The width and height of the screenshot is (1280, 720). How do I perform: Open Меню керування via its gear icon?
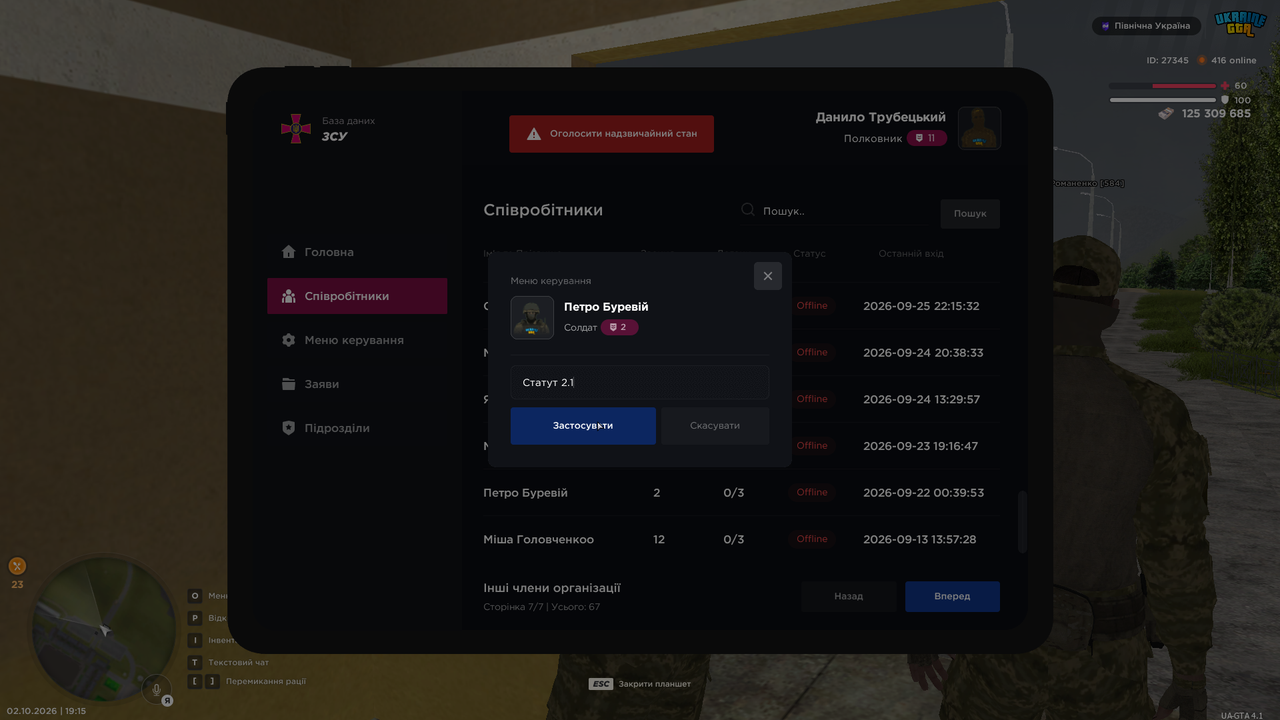pyautogui.click(x=289, y=340)
